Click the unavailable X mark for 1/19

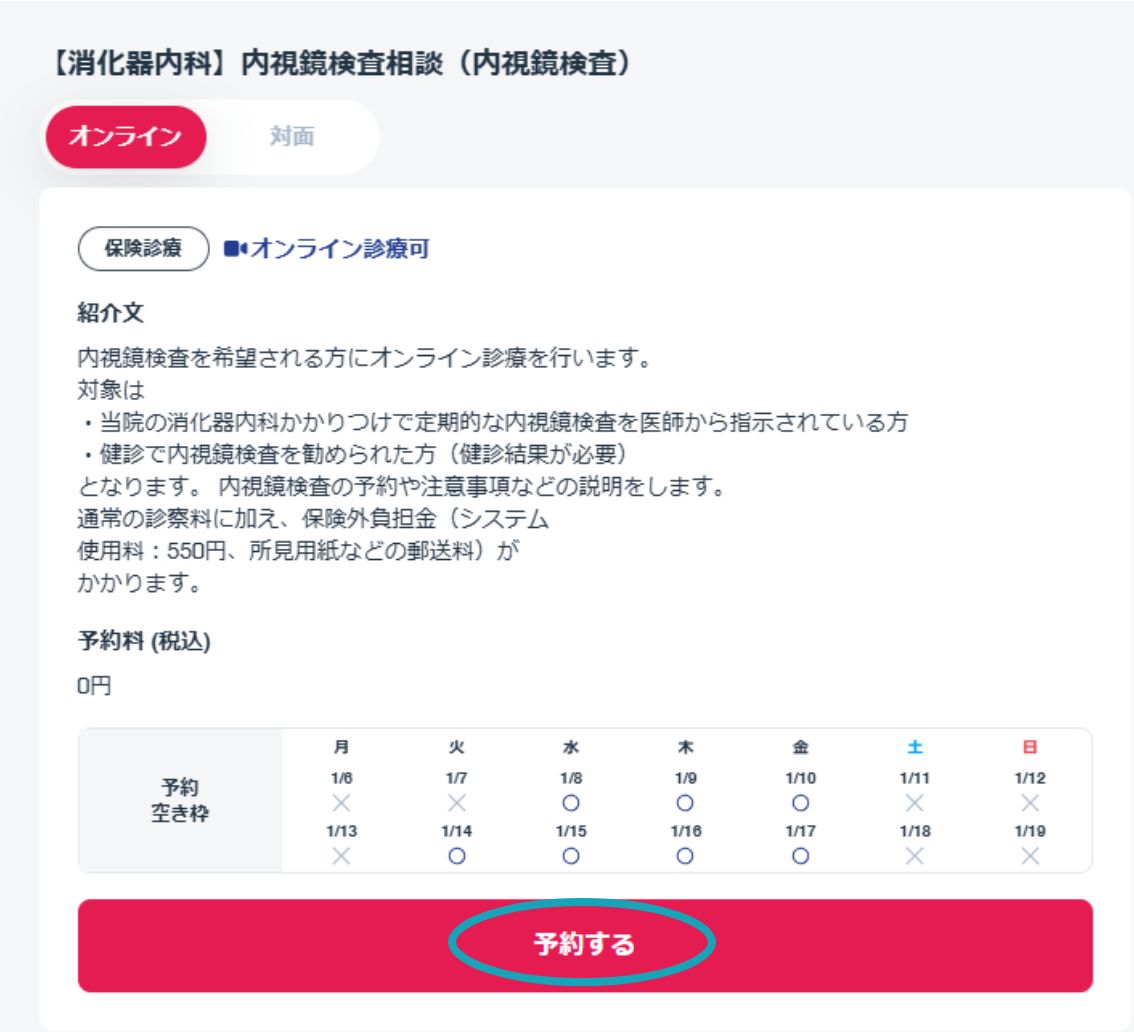(1030, 856)
